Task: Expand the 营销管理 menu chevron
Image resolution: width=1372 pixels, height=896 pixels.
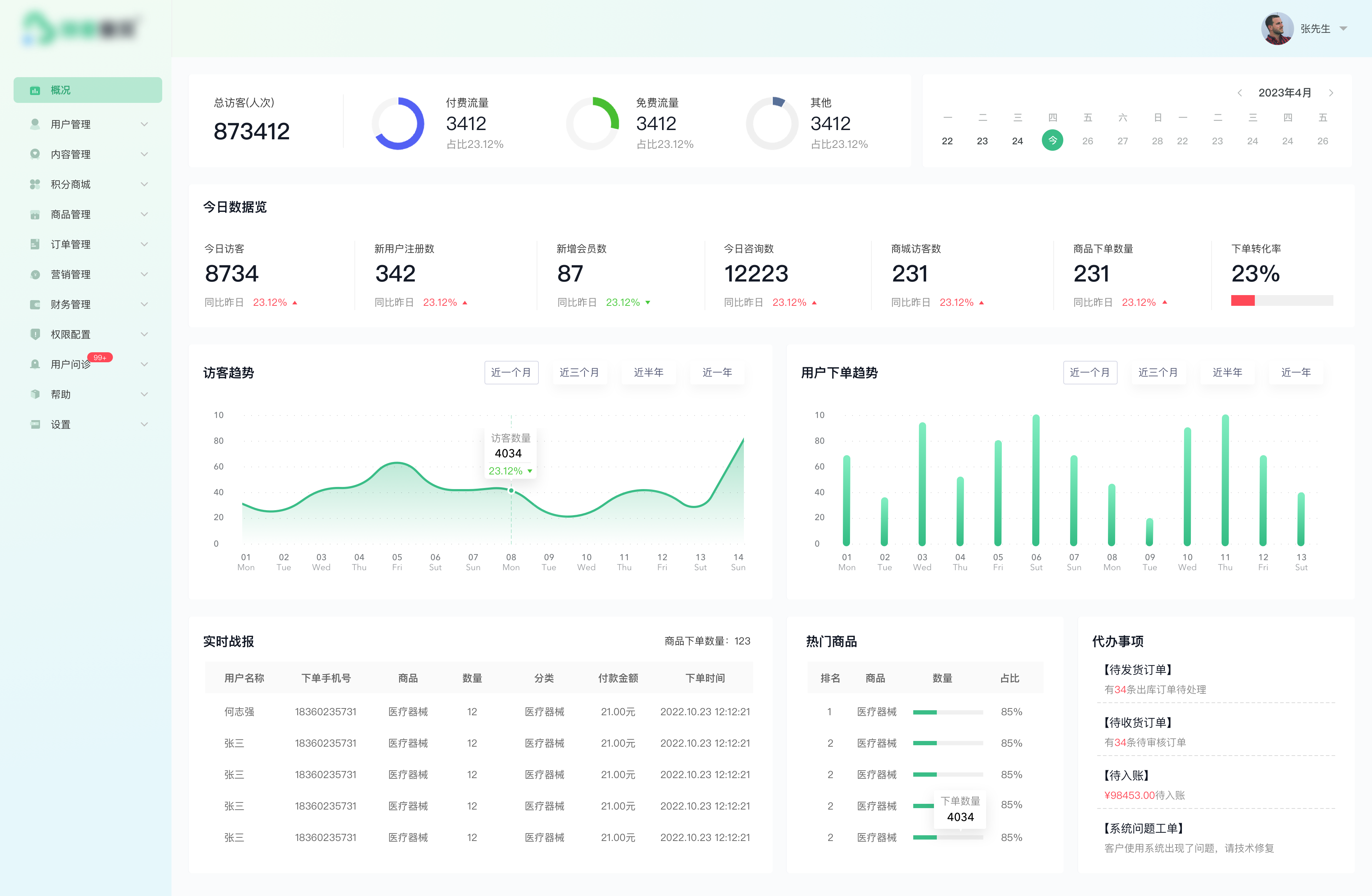Action: point(144,274)
